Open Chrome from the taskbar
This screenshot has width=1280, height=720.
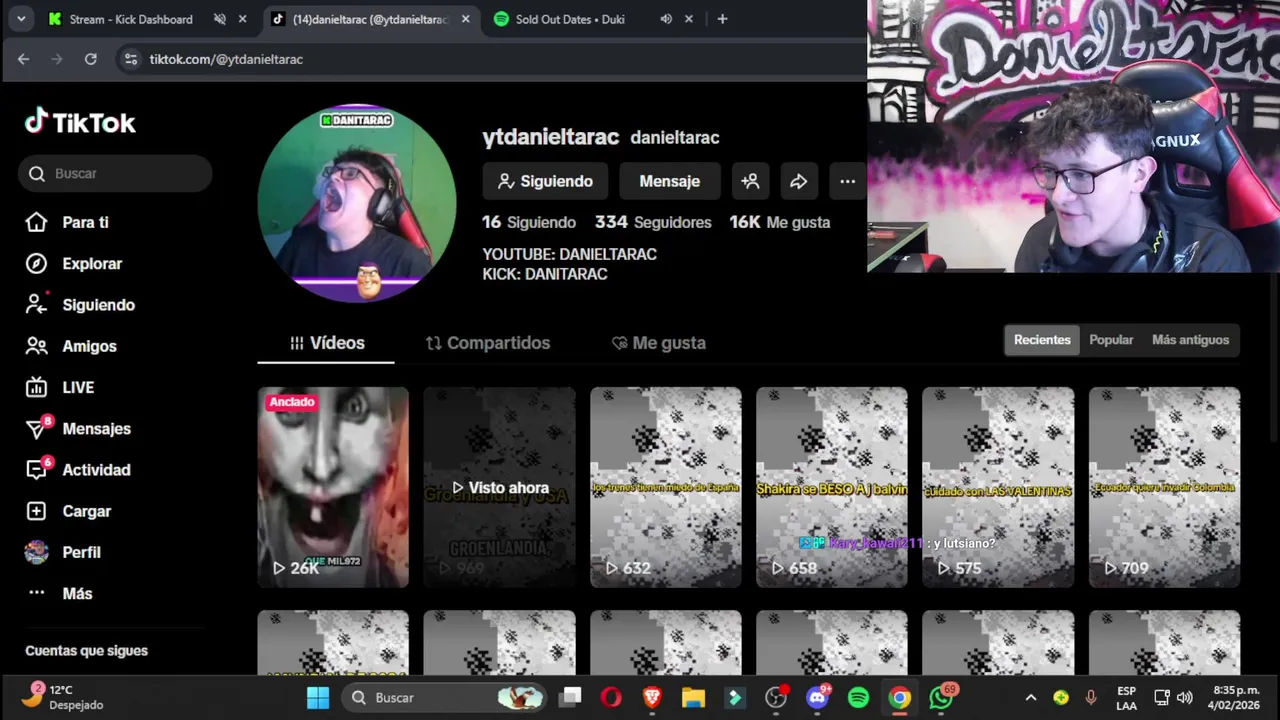coord(900,697)
